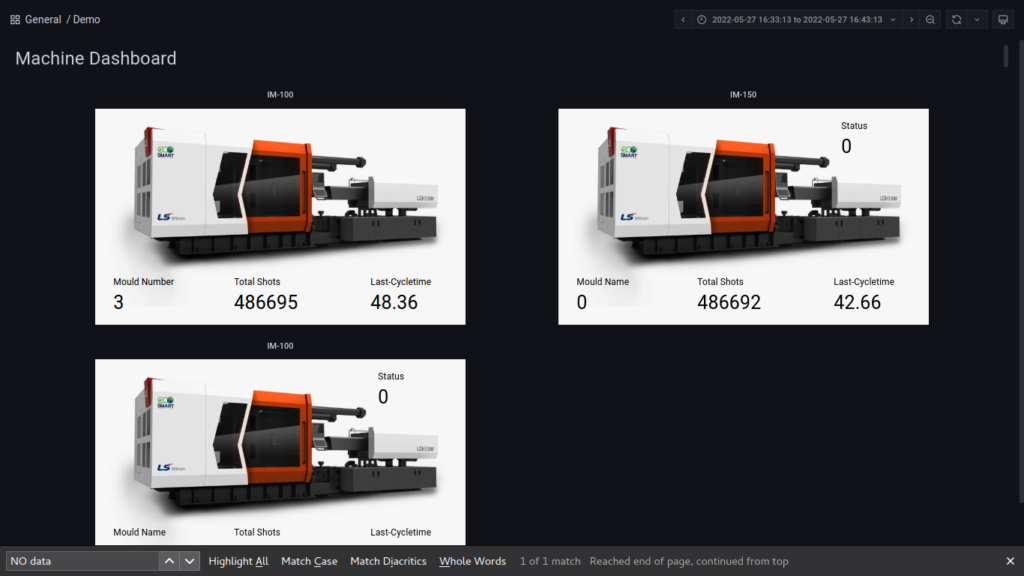The width and height of the screenshot is (1024, 576).
Task: Enable Highlight All in the find bar
Action: pyautogui.click(x=238, y=561)
